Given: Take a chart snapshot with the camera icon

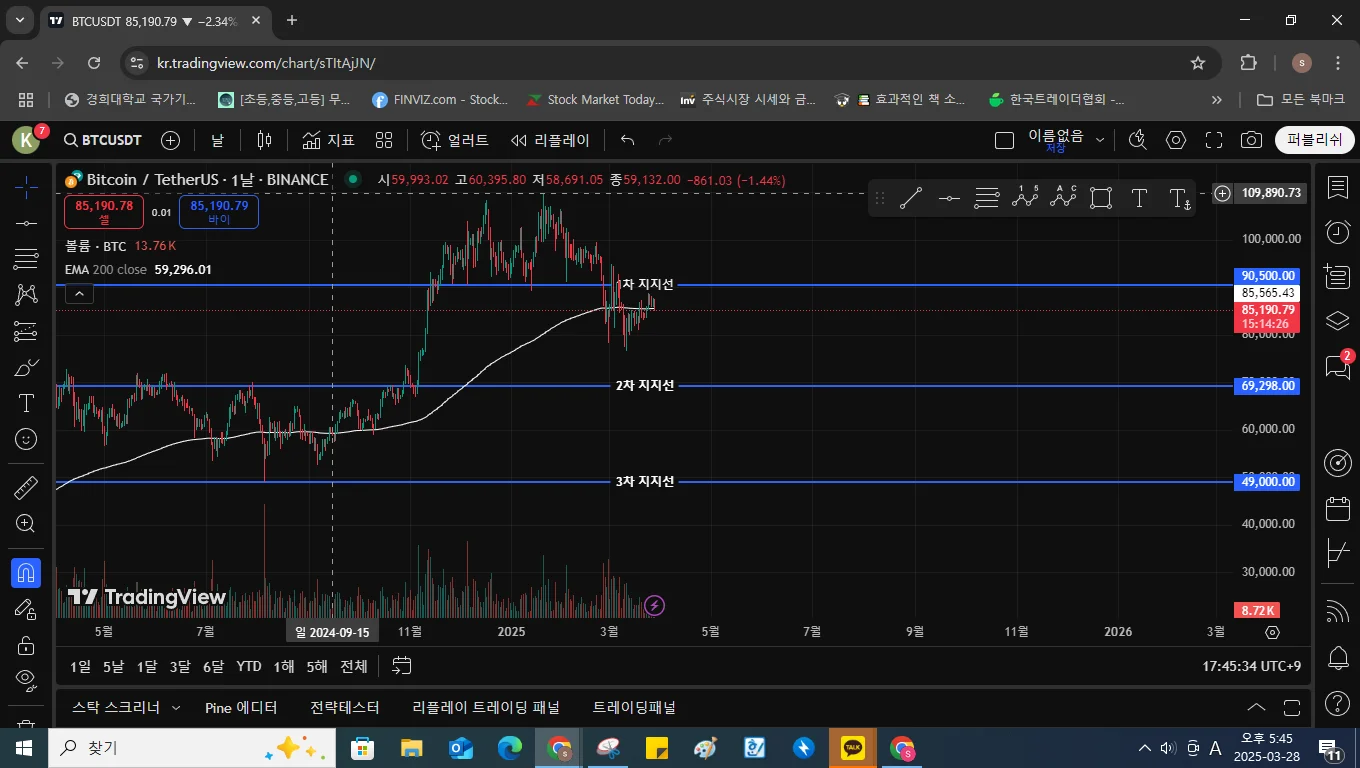Looking at the screenshot, I should click(x=1251, y=140).
